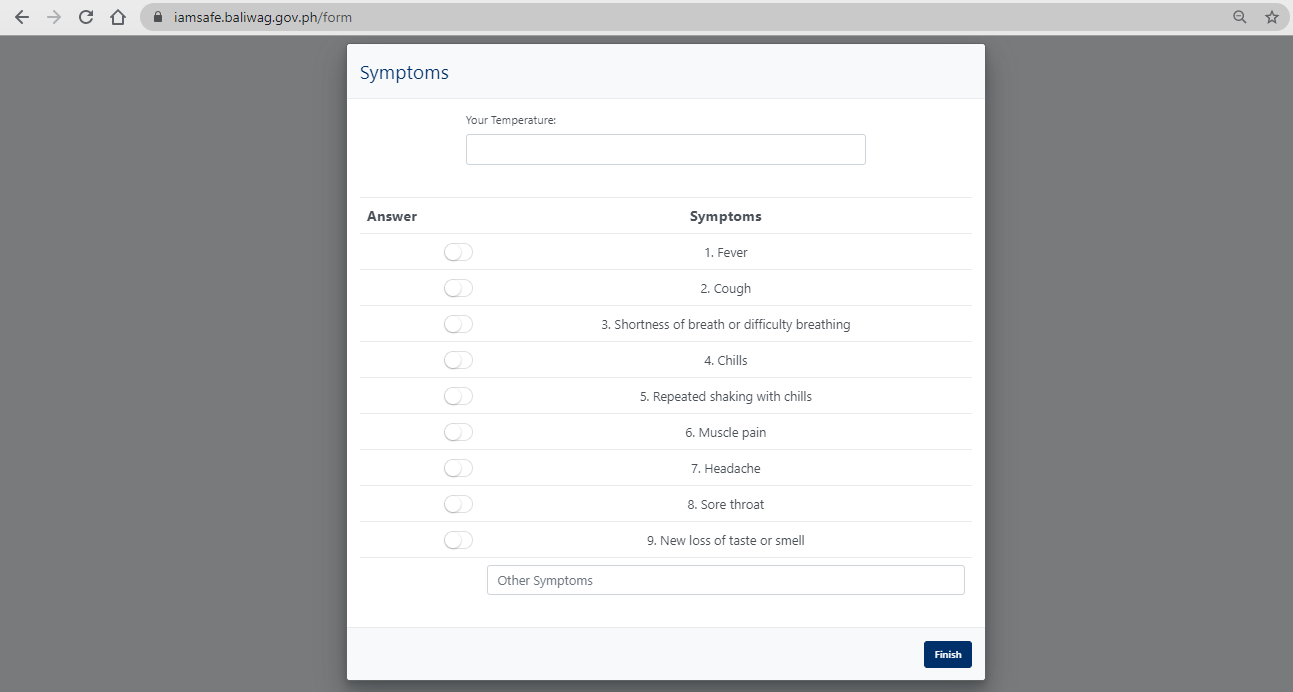View site security lock info
The image size is (1293, 692).
[158, 17]
